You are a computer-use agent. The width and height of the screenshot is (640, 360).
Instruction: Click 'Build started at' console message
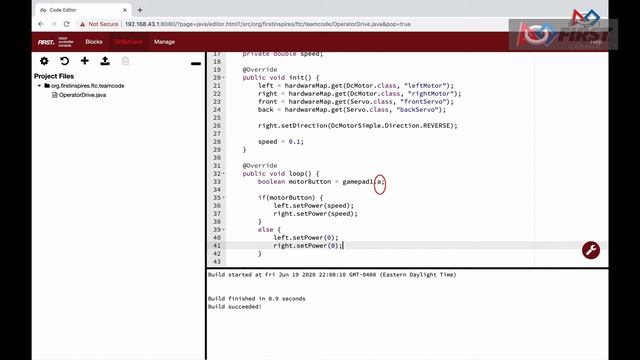coord(332,275)
